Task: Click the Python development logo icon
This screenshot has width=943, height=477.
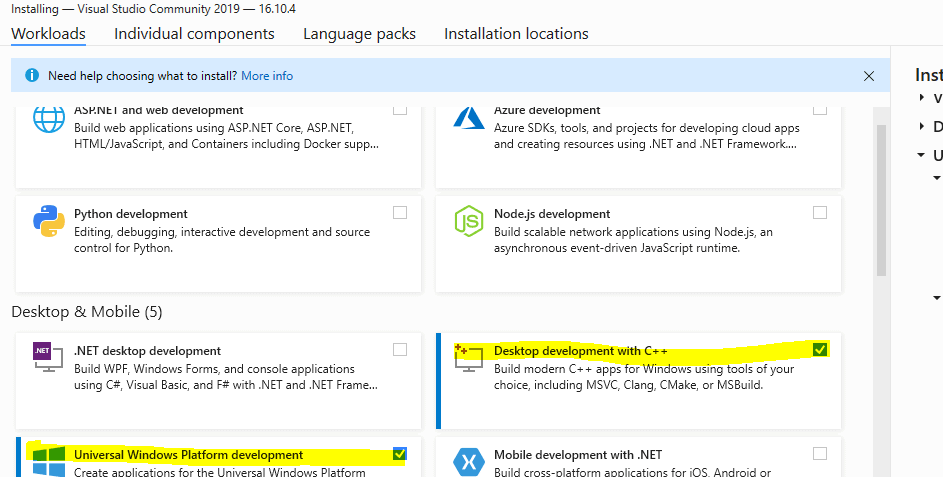Action: (49, 221)
